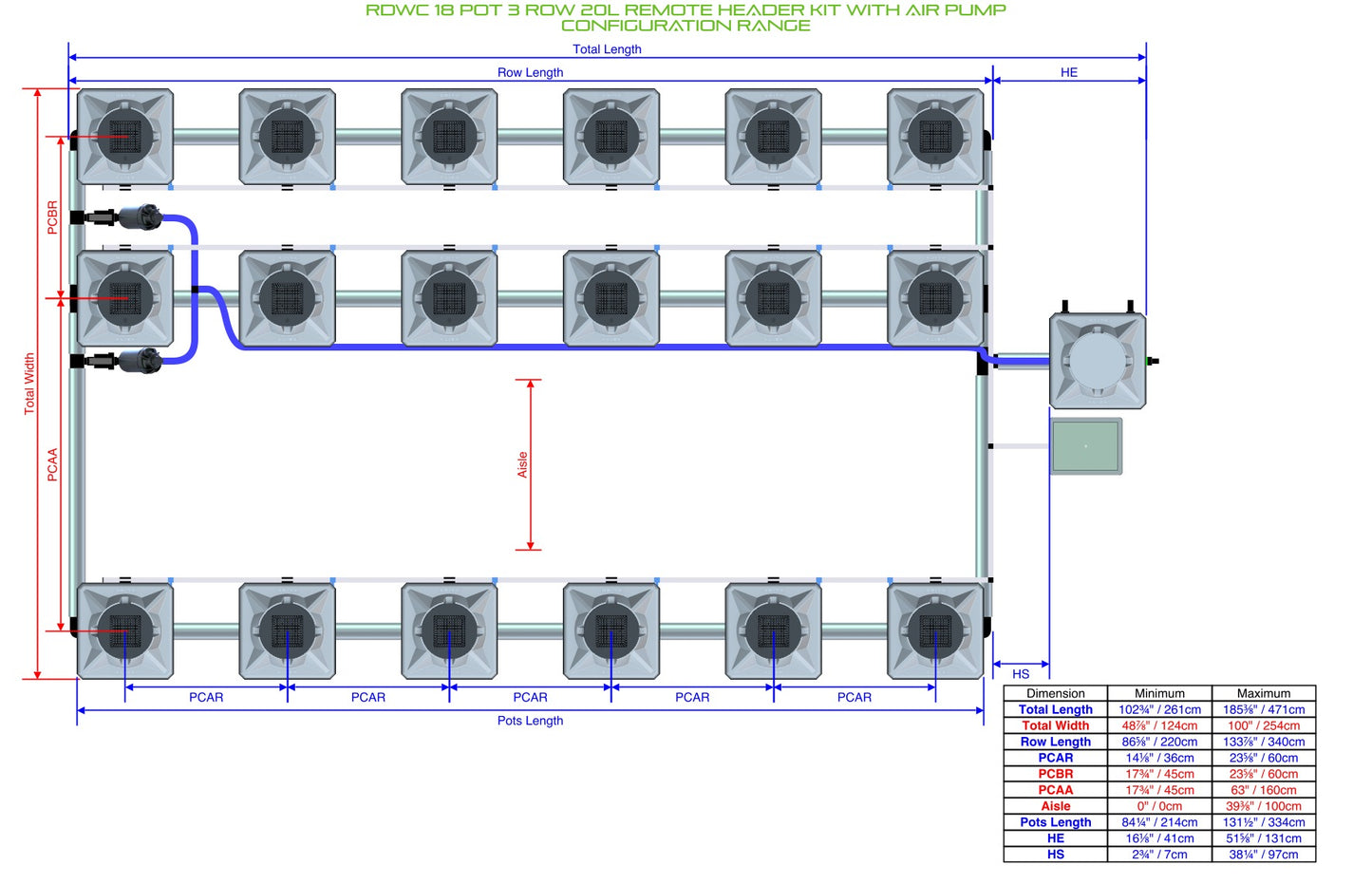This screenshot has height=884, width=1372.
Task: Click the value 51⅝" / 131cm
Action: [x=1264, y=839]
